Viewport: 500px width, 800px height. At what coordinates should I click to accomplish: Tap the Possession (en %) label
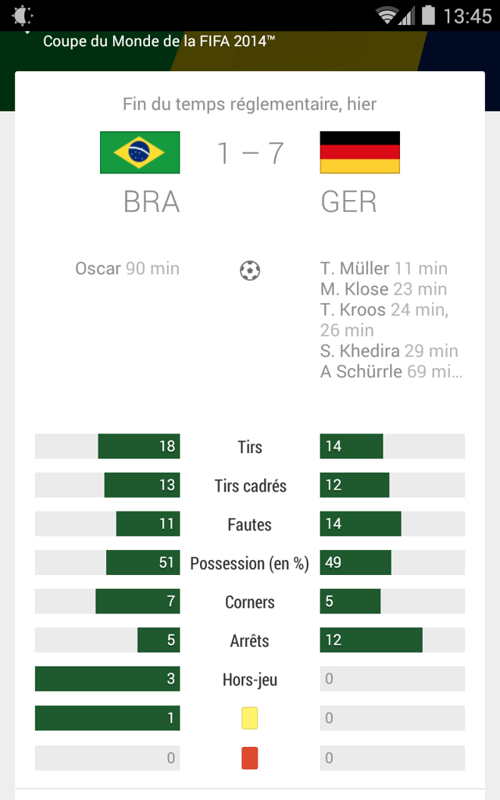pyautogui.click(x=249, y=563)
